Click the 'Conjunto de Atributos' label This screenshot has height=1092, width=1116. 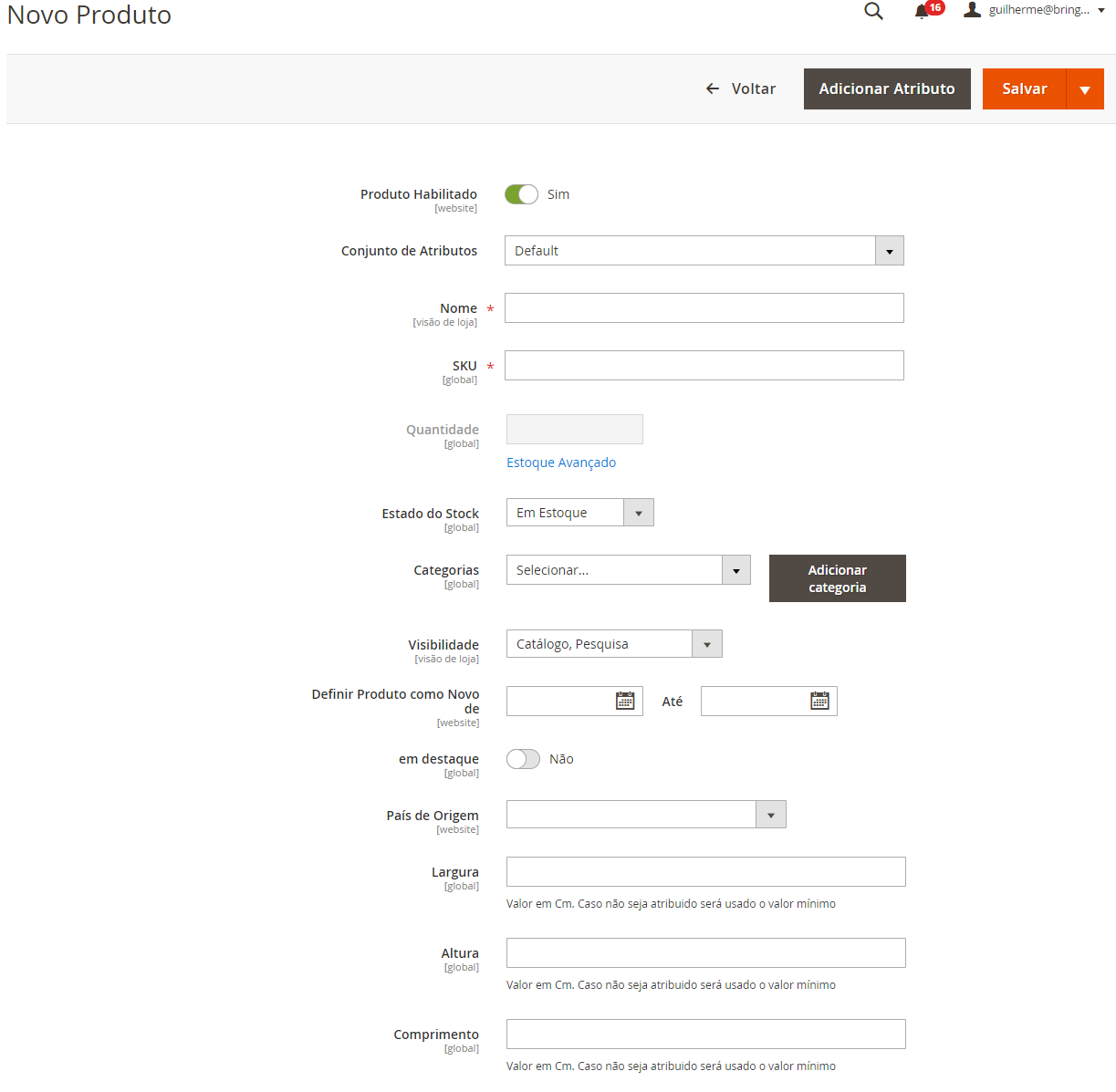pos(409,251)
